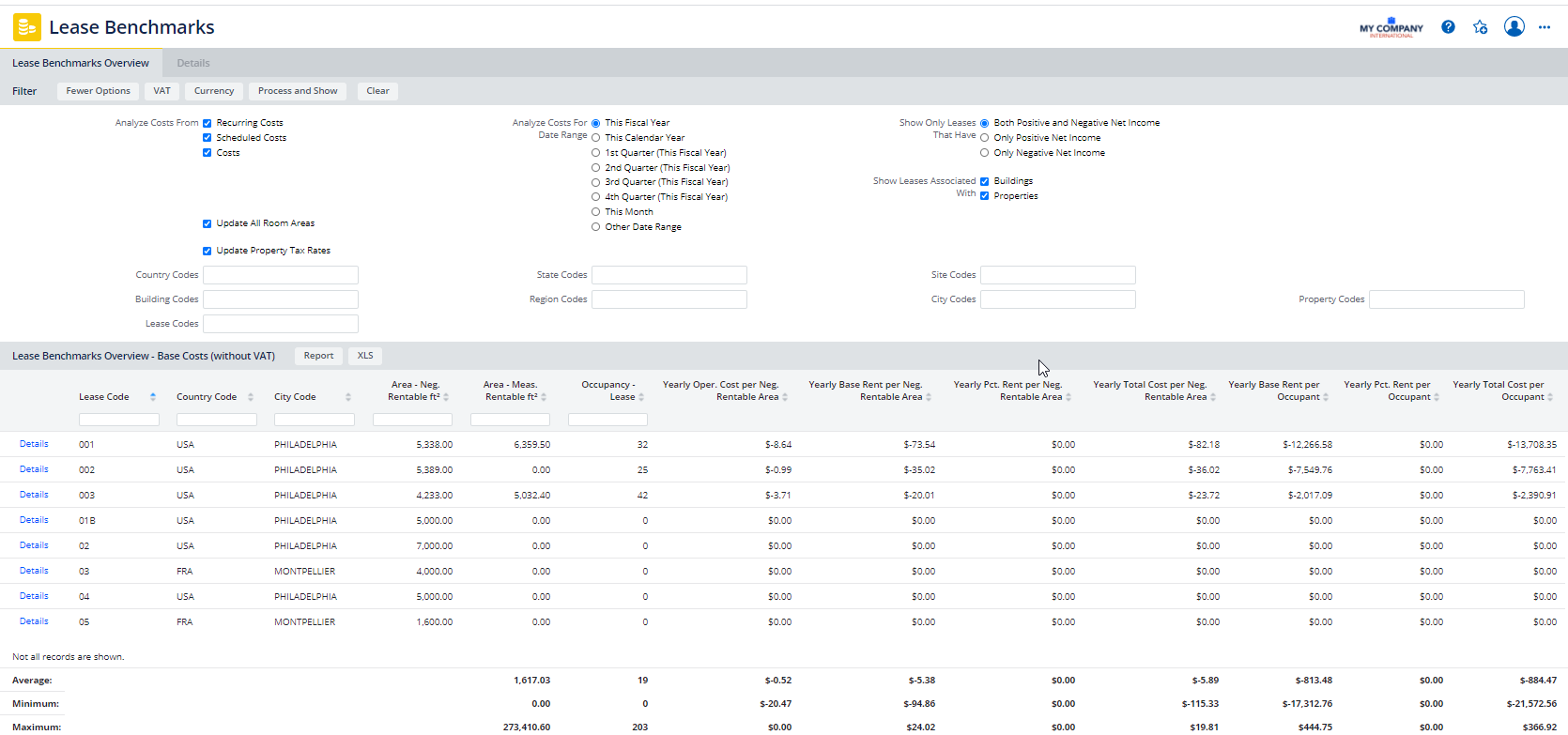Select the Lease Benchmarks Overview tab
The image size is (1568, 735).
click(81, 63)
